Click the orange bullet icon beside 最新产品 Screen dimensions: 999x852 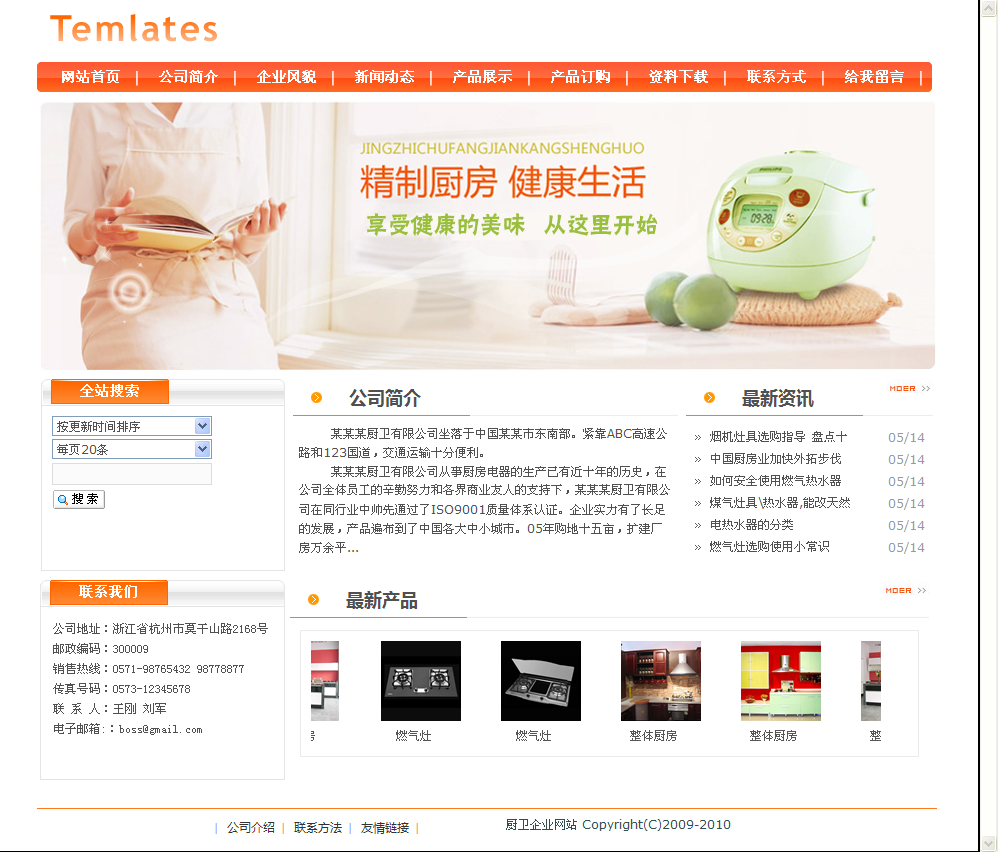coord(313,599)
